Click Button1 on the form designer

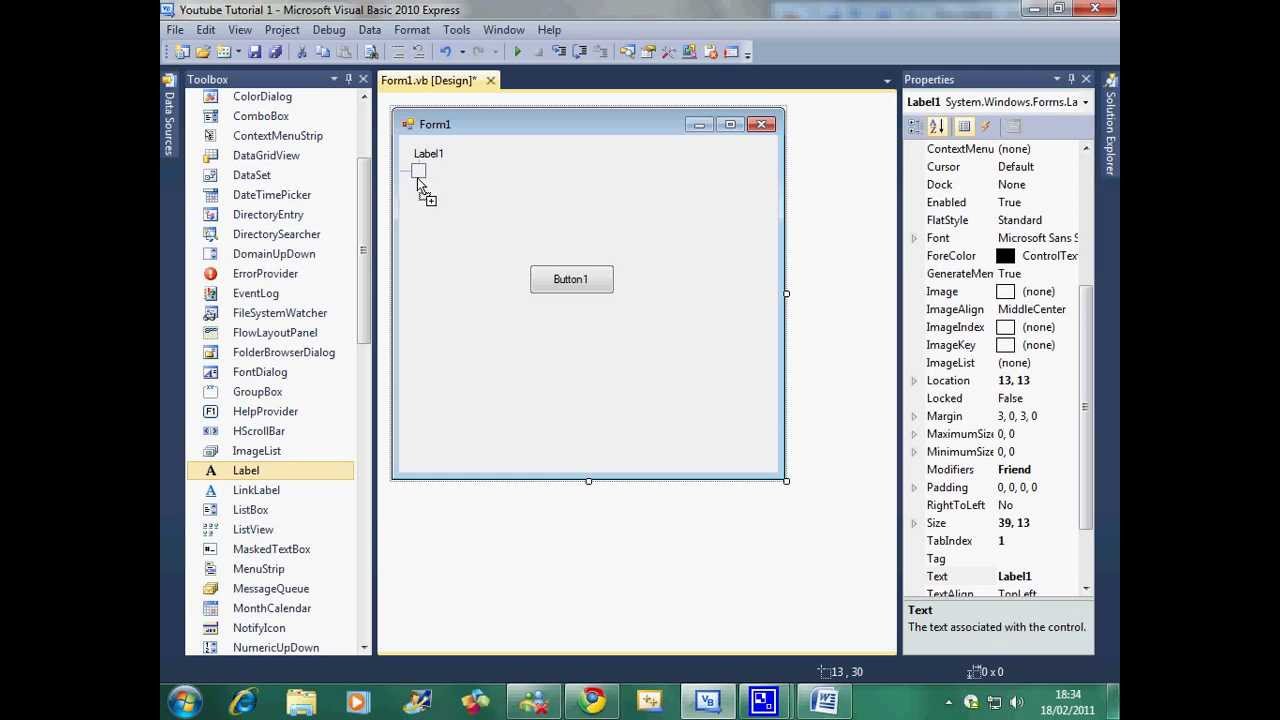(x=572, y=279)
